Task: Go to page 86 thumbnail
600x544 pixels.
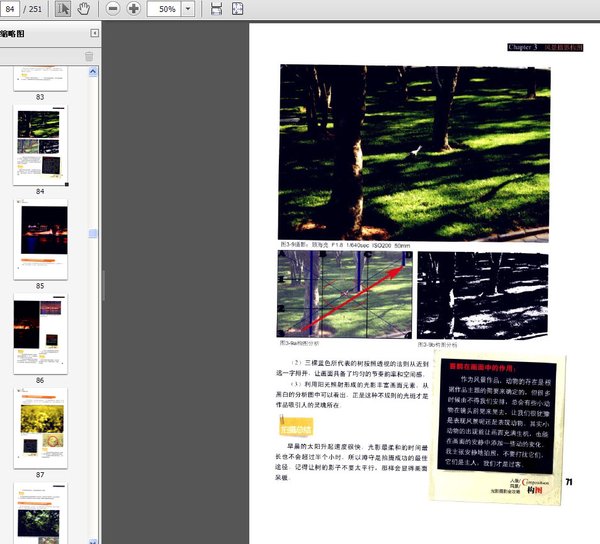Action: pos(40,334)
